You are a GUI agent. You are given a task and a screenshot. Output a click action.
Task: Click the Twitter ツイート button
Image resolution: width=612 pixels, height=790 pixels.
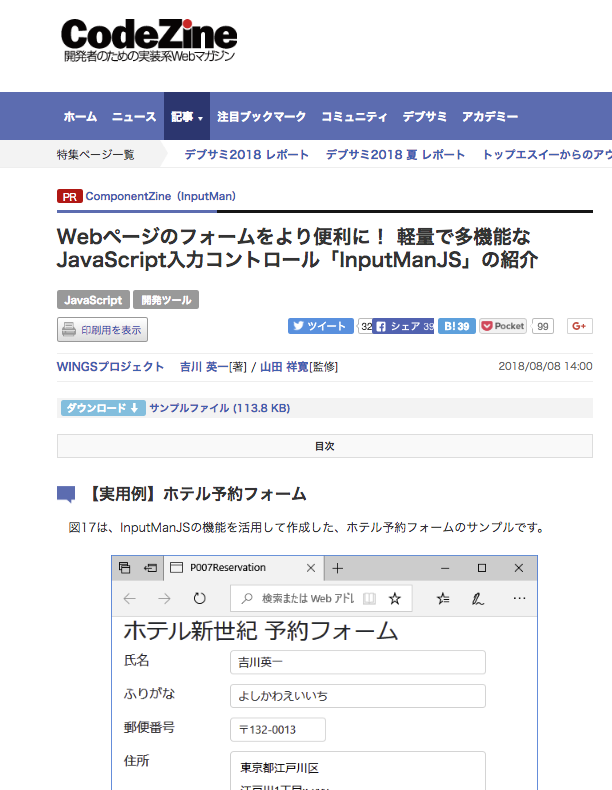pos(320,326)
